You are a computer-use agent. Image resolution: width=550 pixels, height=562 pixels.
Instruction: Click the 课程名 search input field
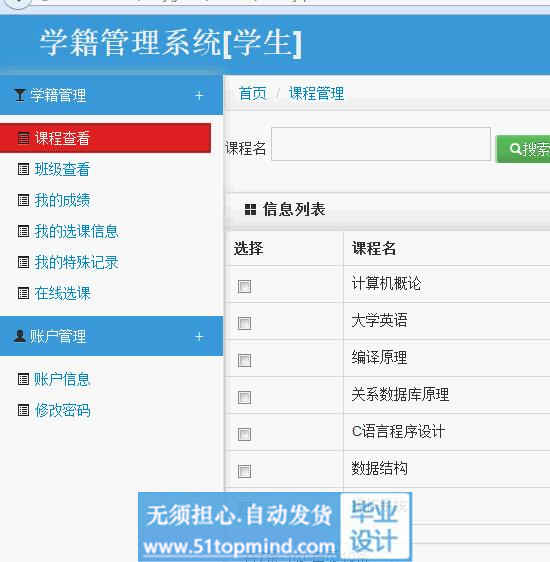381,144
